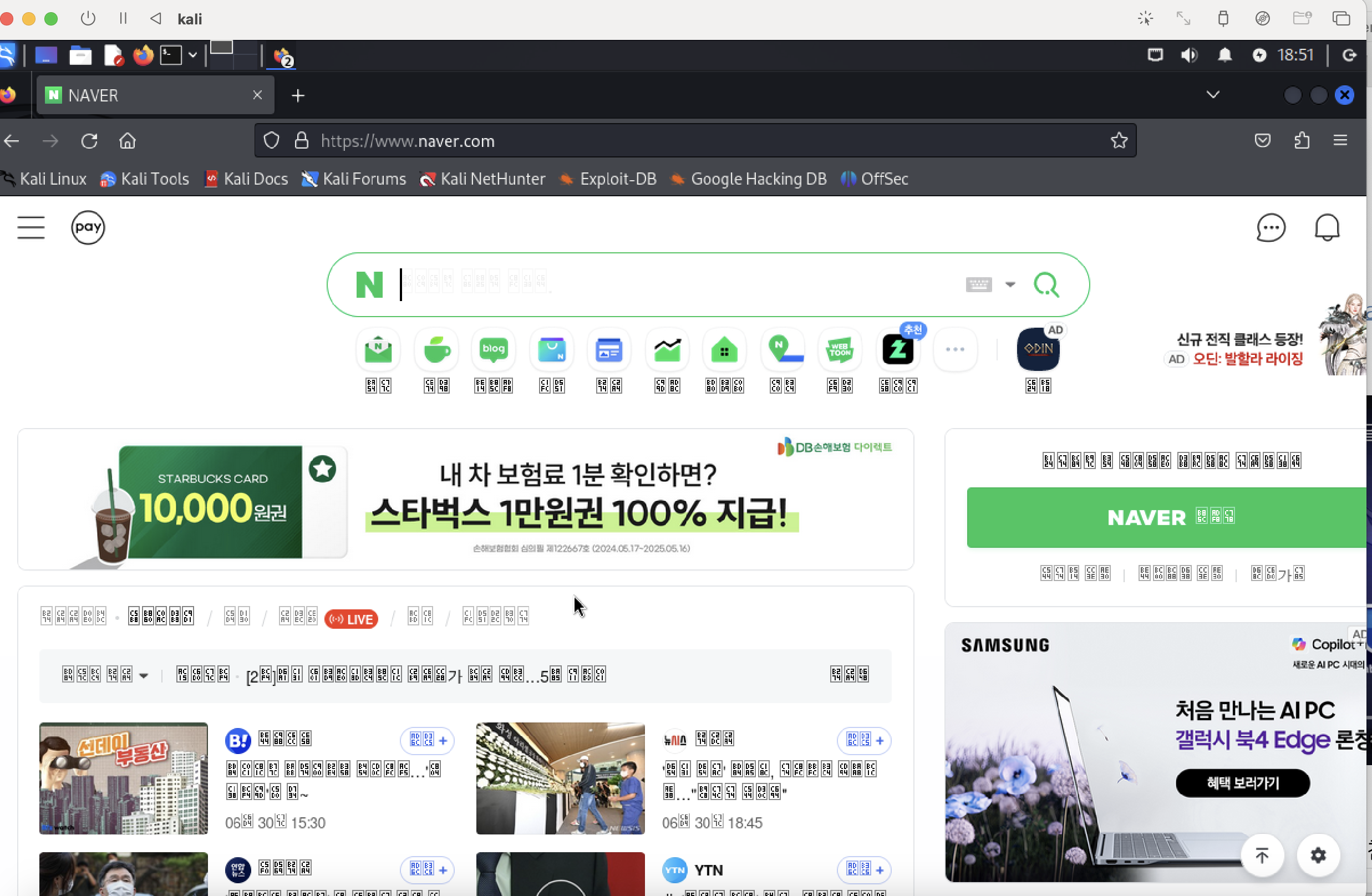Pause the kali virtual machine
This screenshot has width=1372, height=896.
tap(123, 18)
